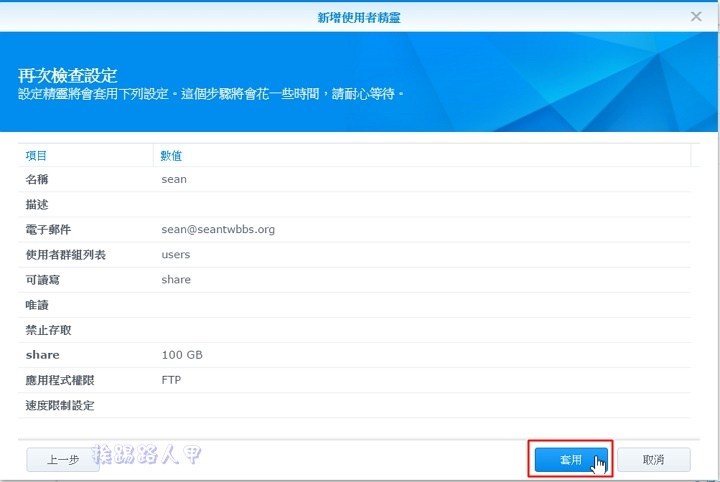Select the 使用者群組列表 row label
This screenshot has width=720, height=482.
[x=66, y=255]
